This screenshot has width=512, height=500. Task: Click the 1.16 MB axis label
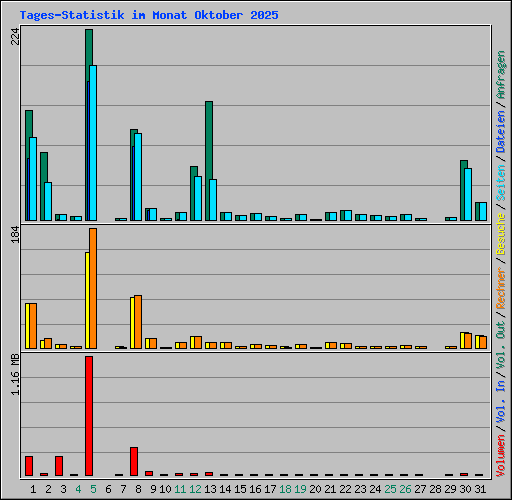15,375
